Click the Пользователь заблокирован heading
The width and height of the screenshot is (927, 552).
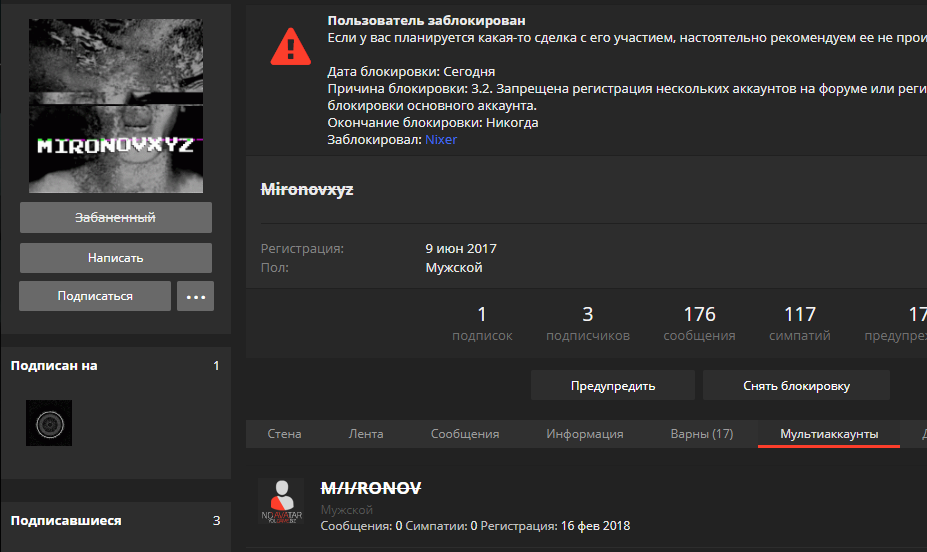click(426, 21)
